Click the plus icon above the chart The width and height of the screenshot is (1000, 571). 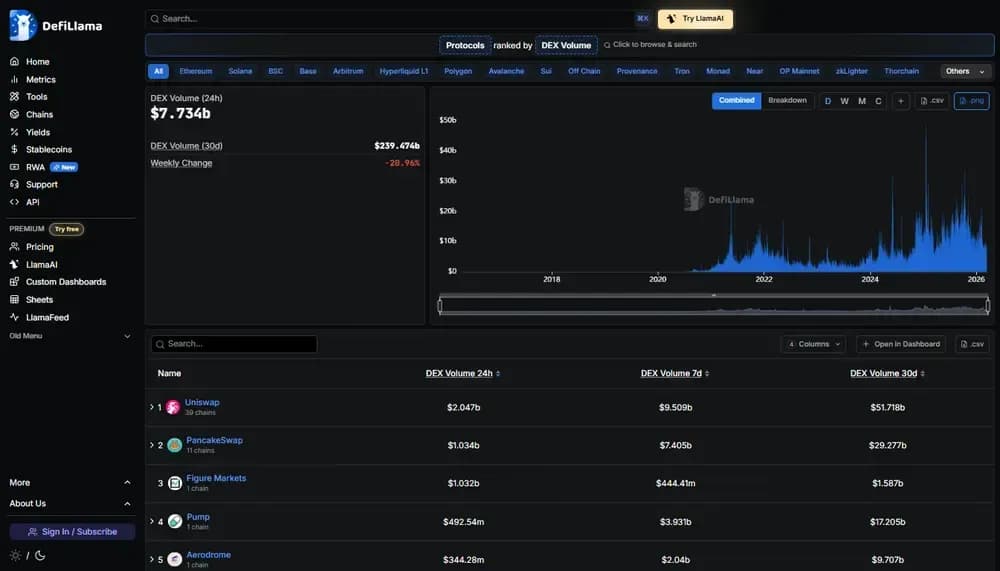tap(901, 101)
